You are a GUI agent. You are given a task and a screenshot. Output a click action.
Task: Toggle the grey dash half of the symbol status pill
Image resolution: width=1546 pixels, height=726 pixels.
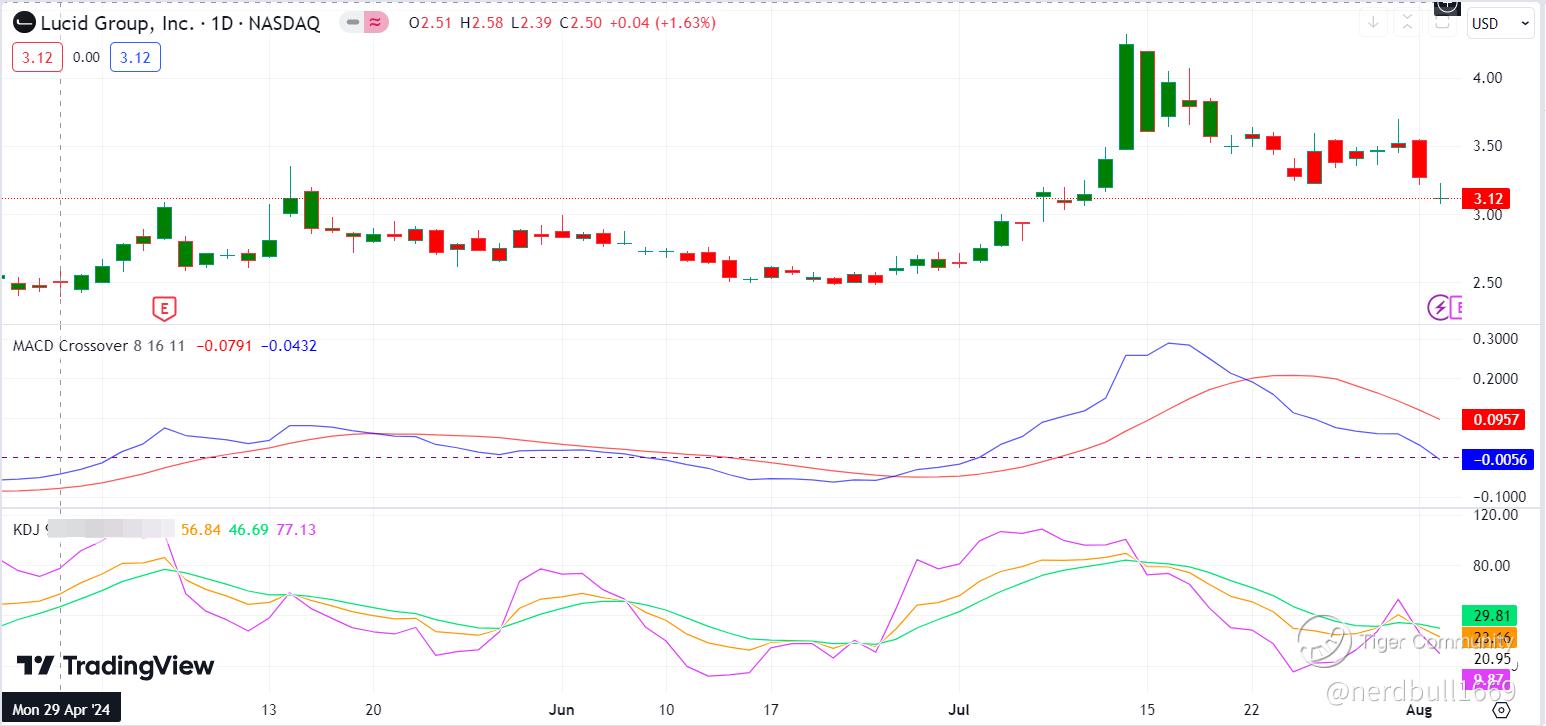351,23
